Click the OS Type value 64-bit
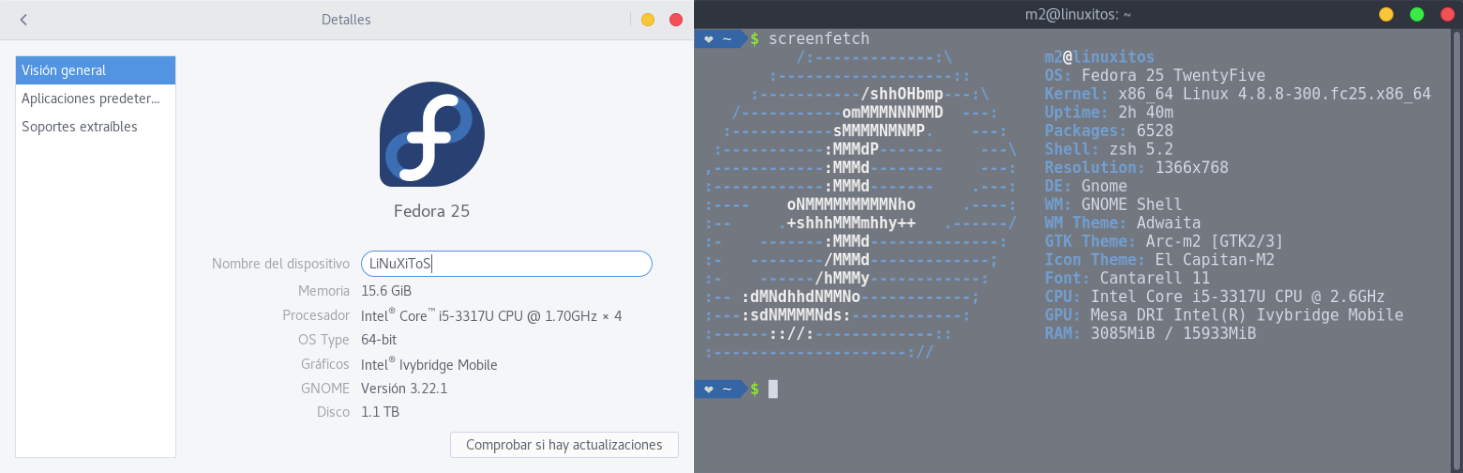This screenshot has width=1463, height=473. [379, 339]
